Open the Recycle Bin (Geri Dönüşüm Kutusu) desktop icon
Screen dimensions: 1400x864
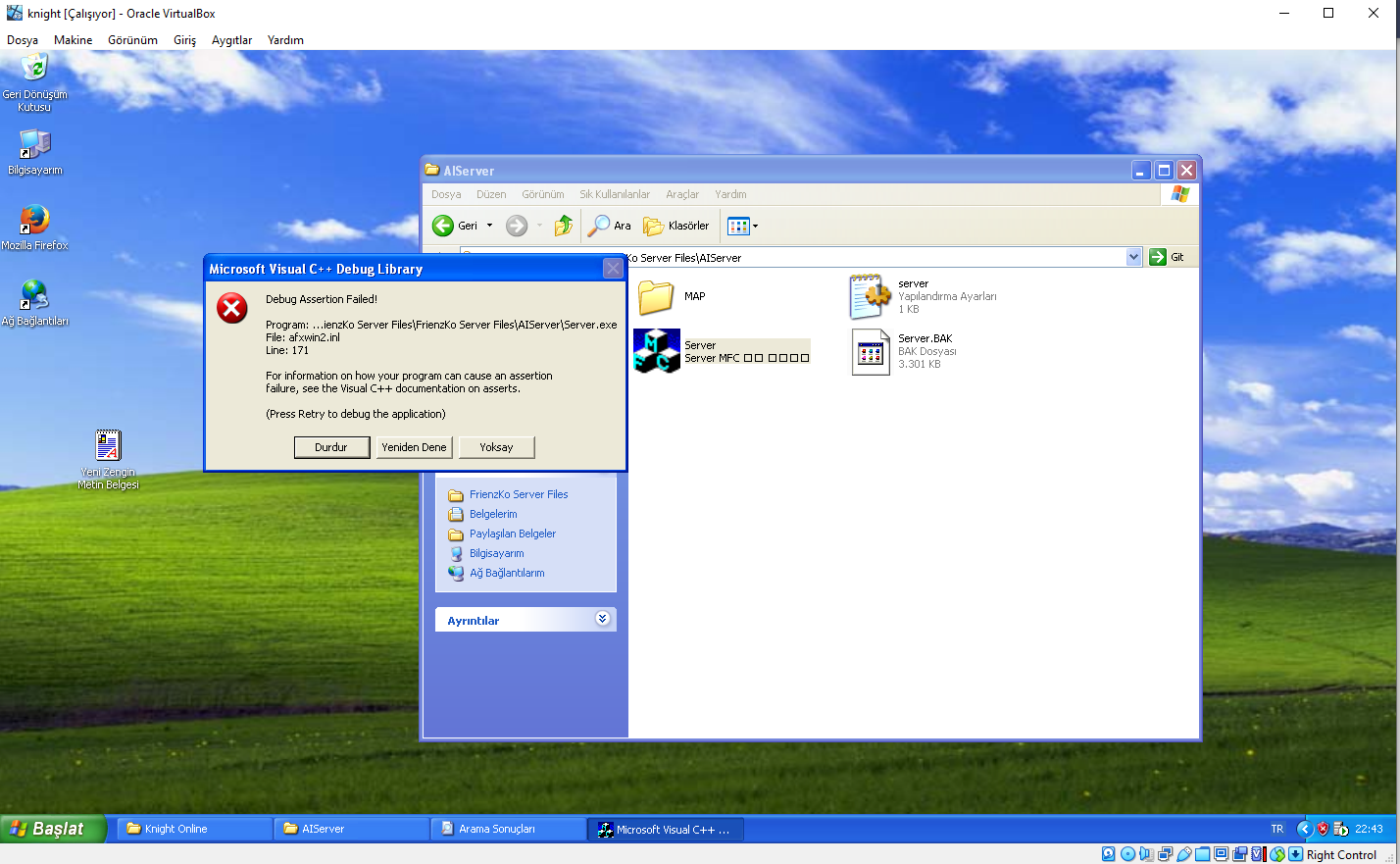tap(34, 68)
